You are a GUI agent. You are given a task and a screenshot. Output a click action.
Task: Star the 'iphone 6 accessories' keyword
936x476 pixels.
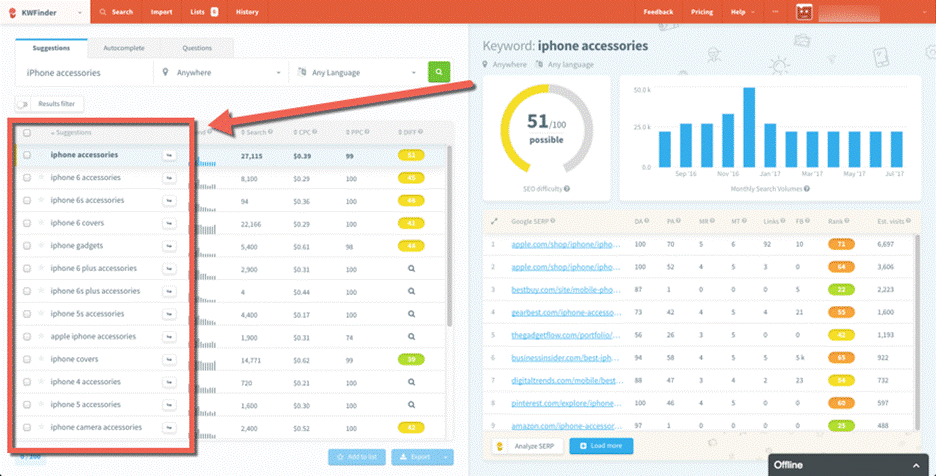(x=41, y=178)
